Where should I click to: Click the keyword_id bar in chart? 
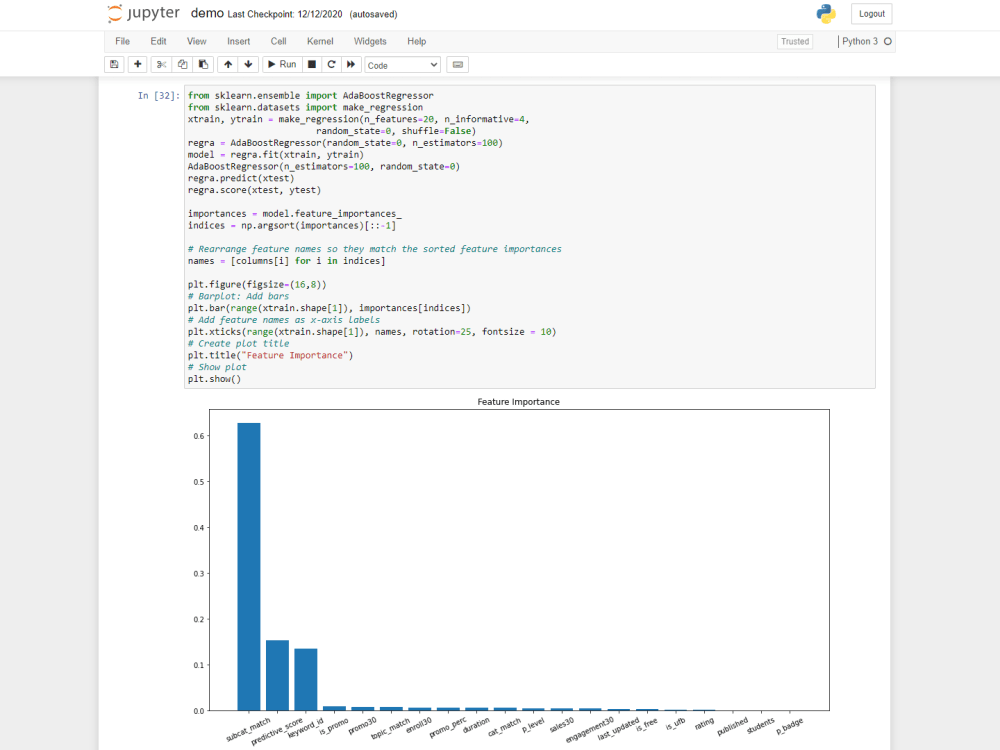306,680
